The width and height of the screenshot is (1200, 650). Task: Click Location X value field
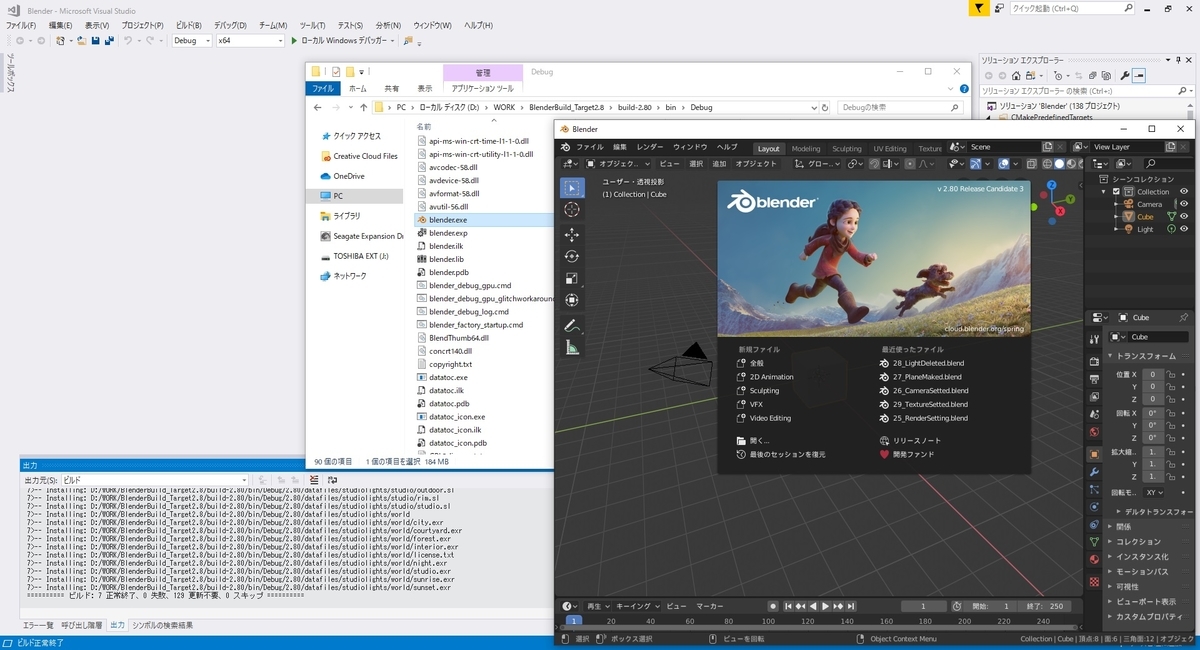(1152, 374)
